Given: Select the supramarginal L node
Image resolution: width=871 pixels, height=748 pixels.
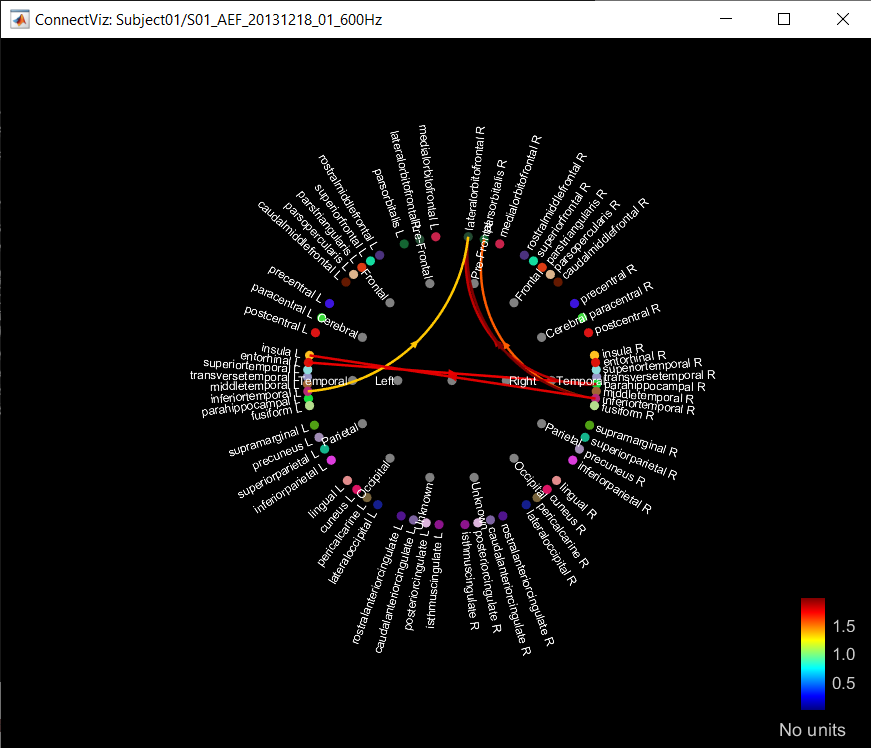Looking at the screenshot, I should coord(314,425).
